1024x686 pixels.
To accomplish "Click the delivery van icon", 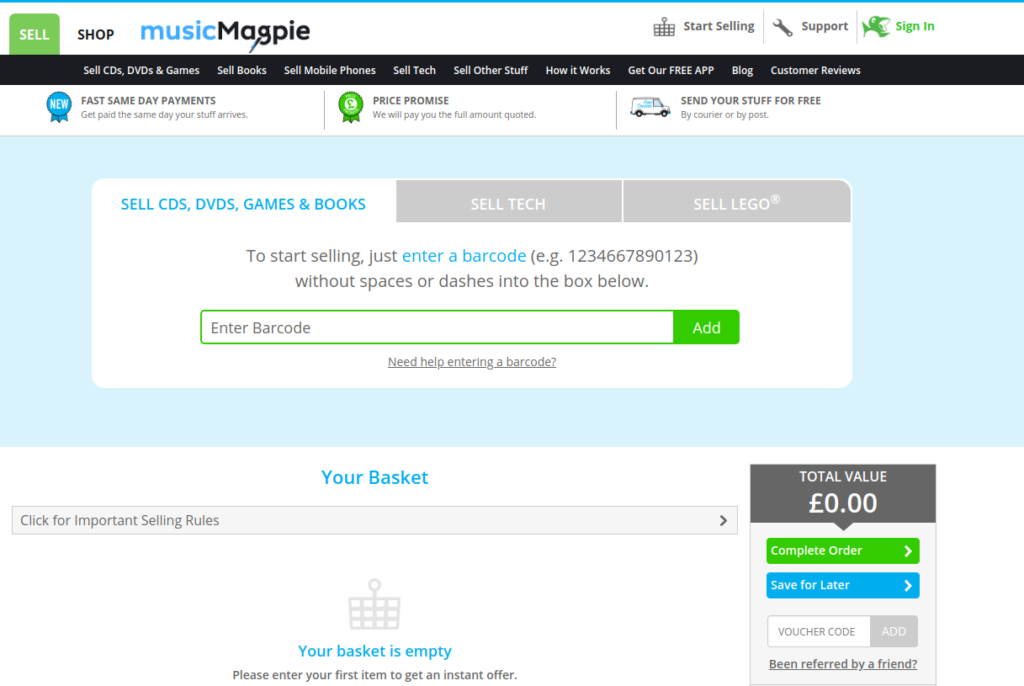I will (650, 106).
